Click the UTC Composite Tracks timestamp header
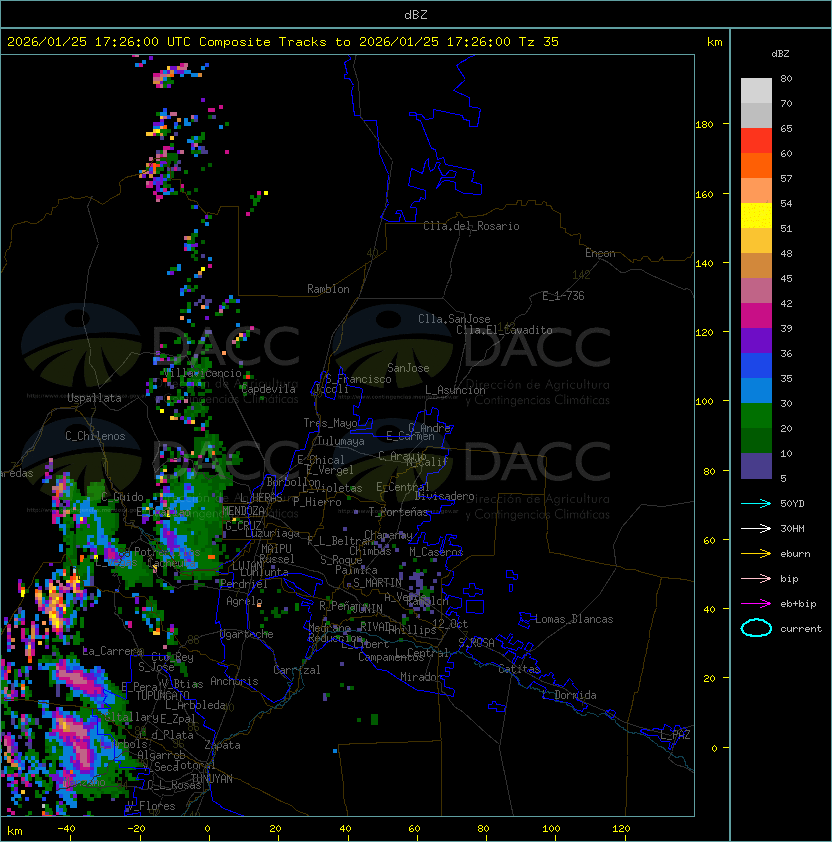This screenshot has height=842, width=832. [283, 42]
